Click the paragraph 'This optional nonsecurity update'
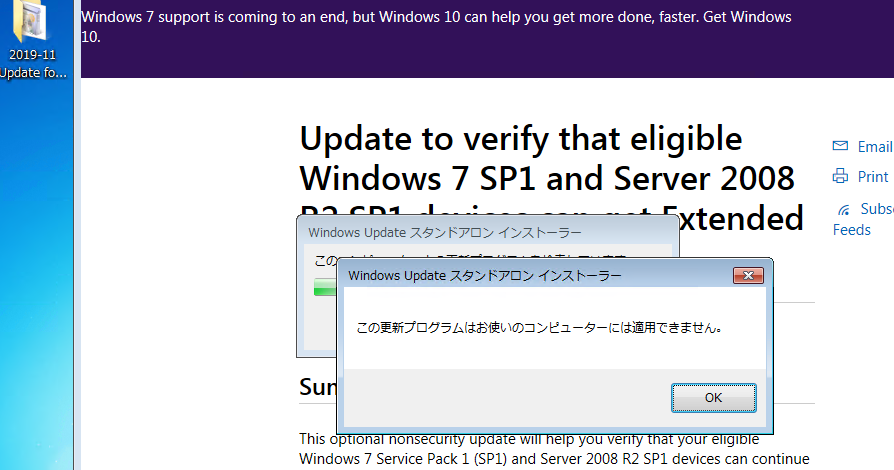 (x=554, y=449)
